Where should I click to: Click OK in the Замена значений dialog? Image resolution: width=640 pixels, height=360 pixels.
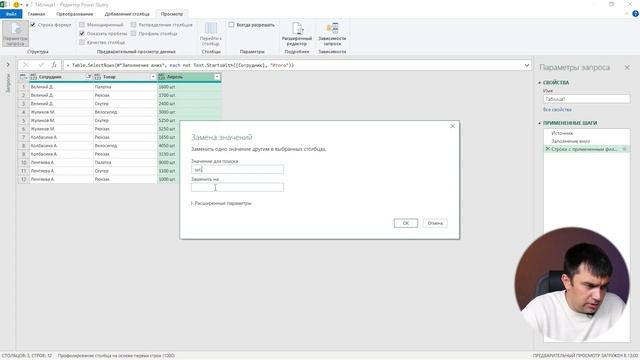point(406,223)
